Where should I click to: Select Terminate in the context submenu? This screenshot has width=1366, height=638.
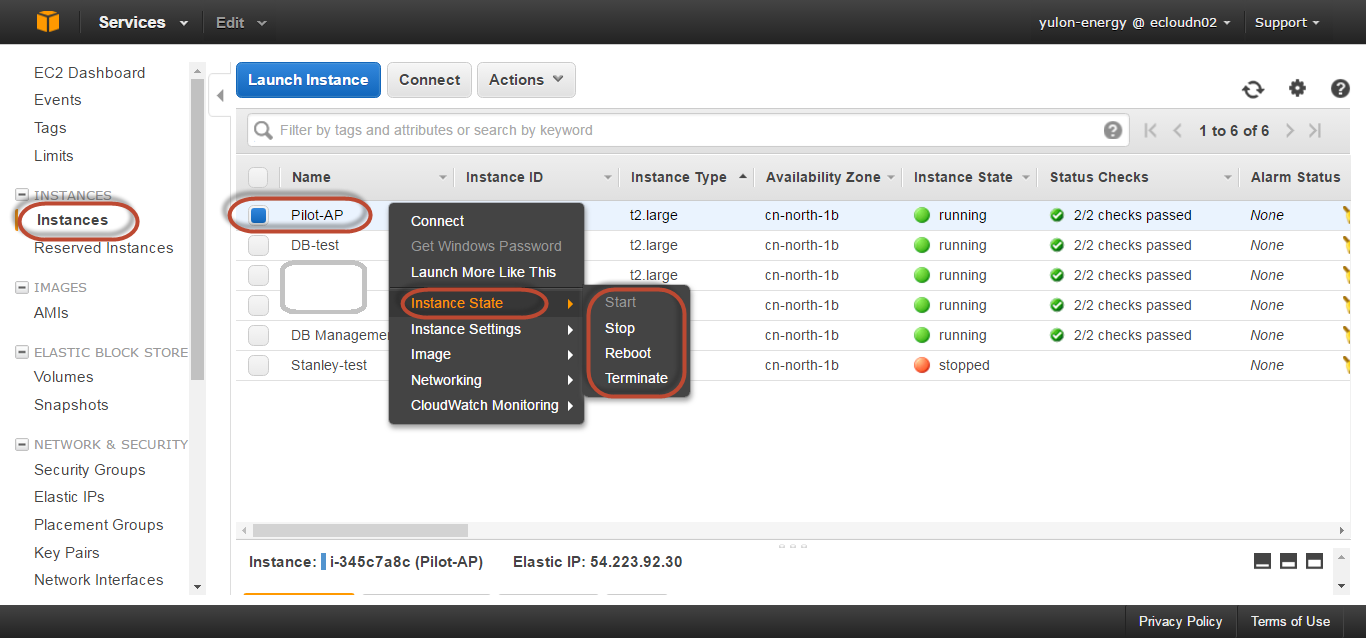636,378
